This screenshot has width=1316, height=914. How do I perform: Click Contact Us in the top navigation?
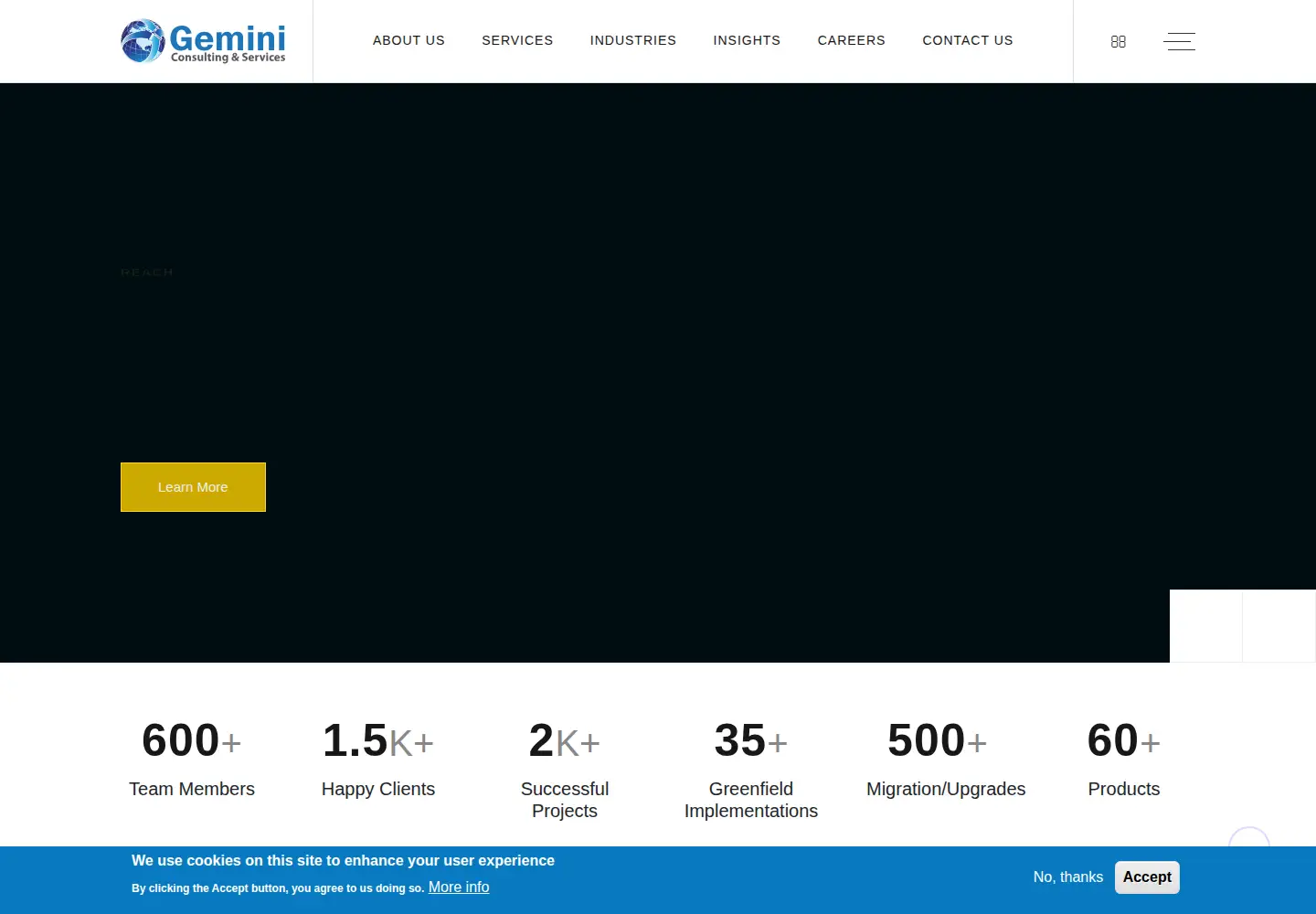pos(968,40)
